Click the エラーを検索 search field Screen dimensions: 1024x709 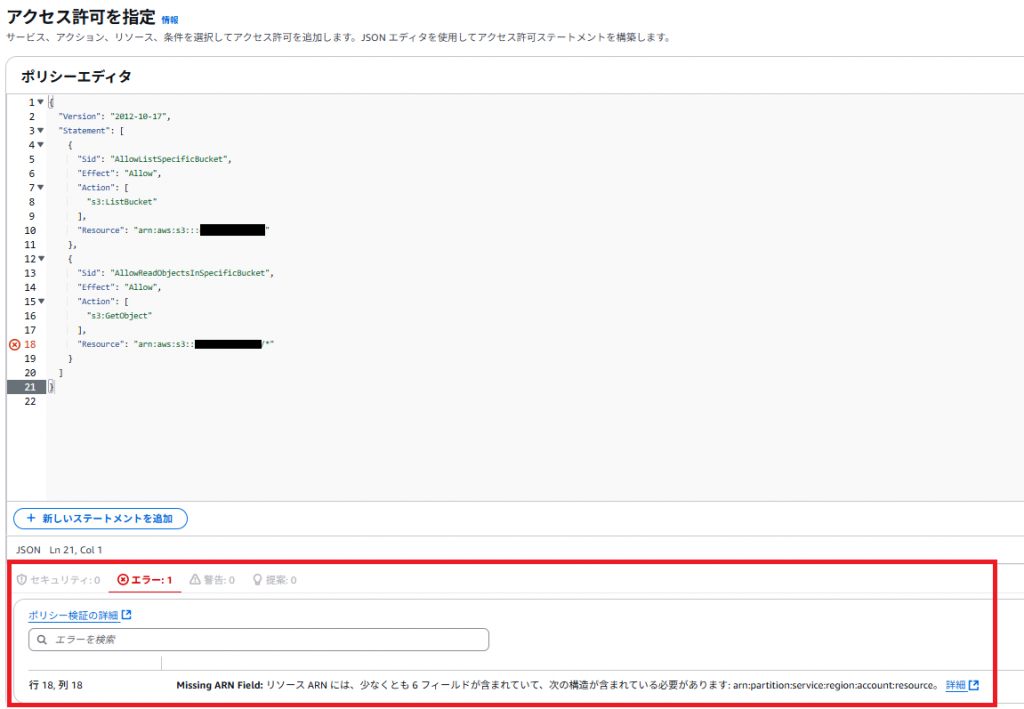258,639
